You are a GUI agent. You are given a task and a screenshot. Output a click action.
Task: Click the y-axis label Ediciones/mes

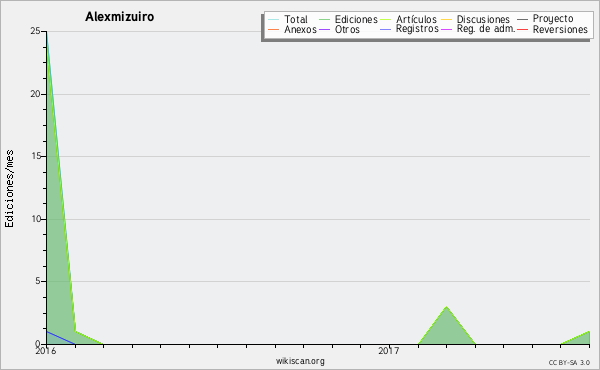click(9, 189)
